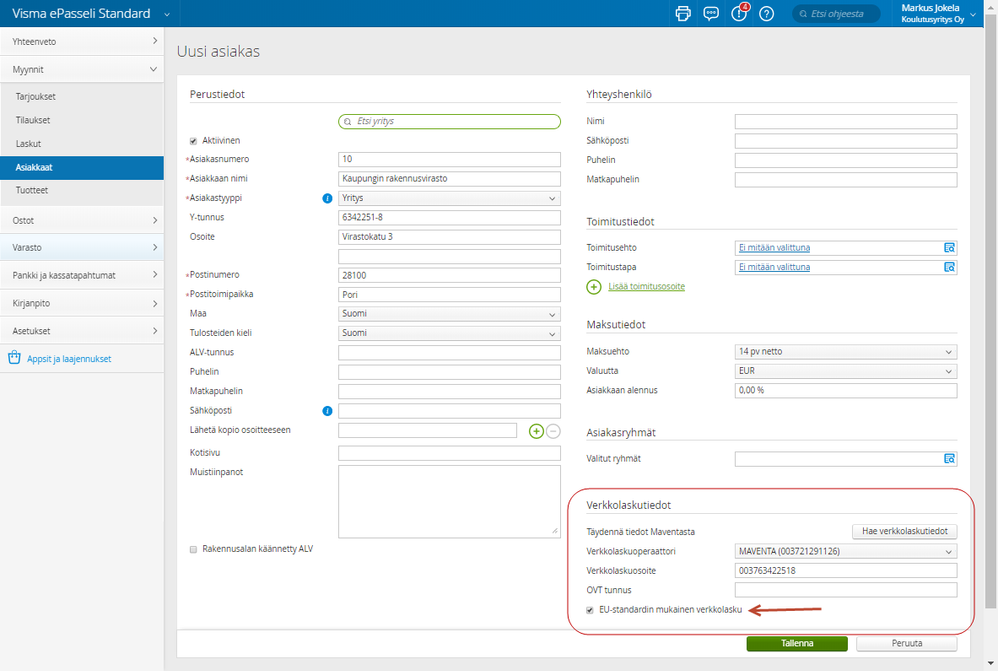
Task: Click Toimitustapa Ei mitään valittuna link
Action: coord(774,267)
